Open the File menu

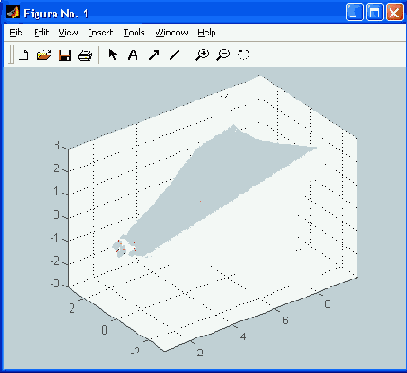pyautogui.click(x=16, y=33)
